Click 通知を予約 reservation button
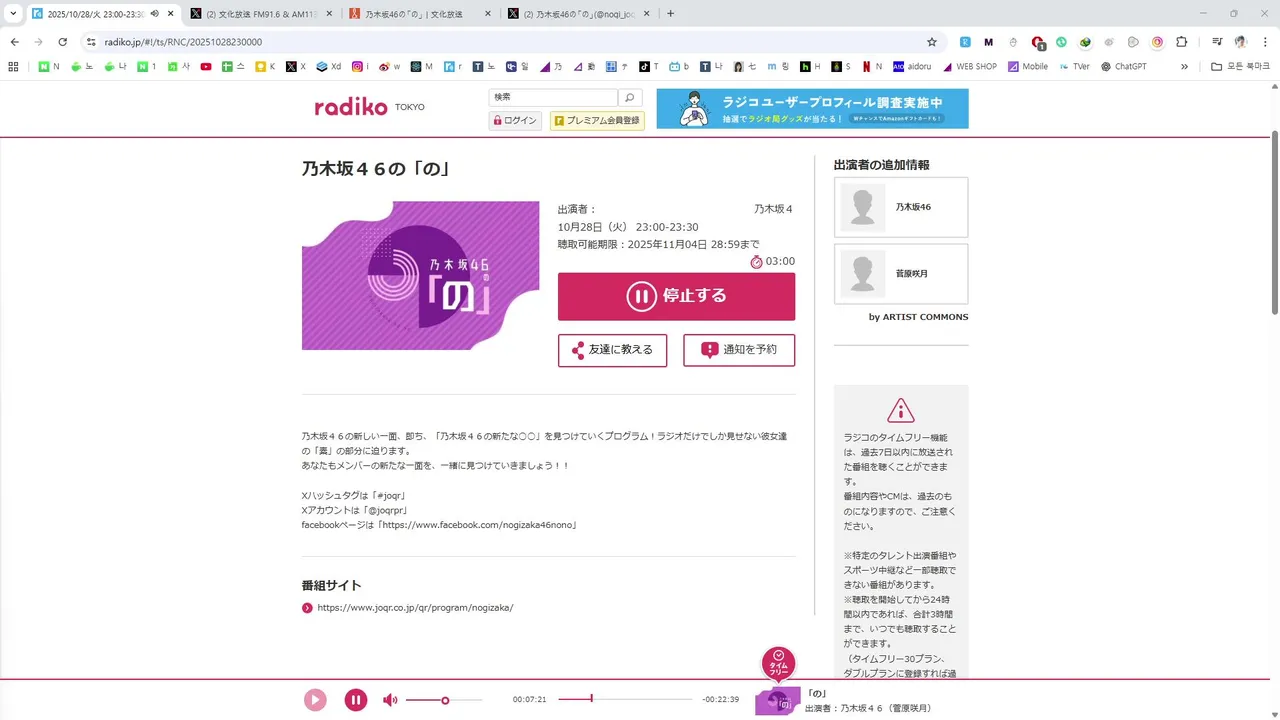The width and height of the screenshot is (1280, 720). 739,350
